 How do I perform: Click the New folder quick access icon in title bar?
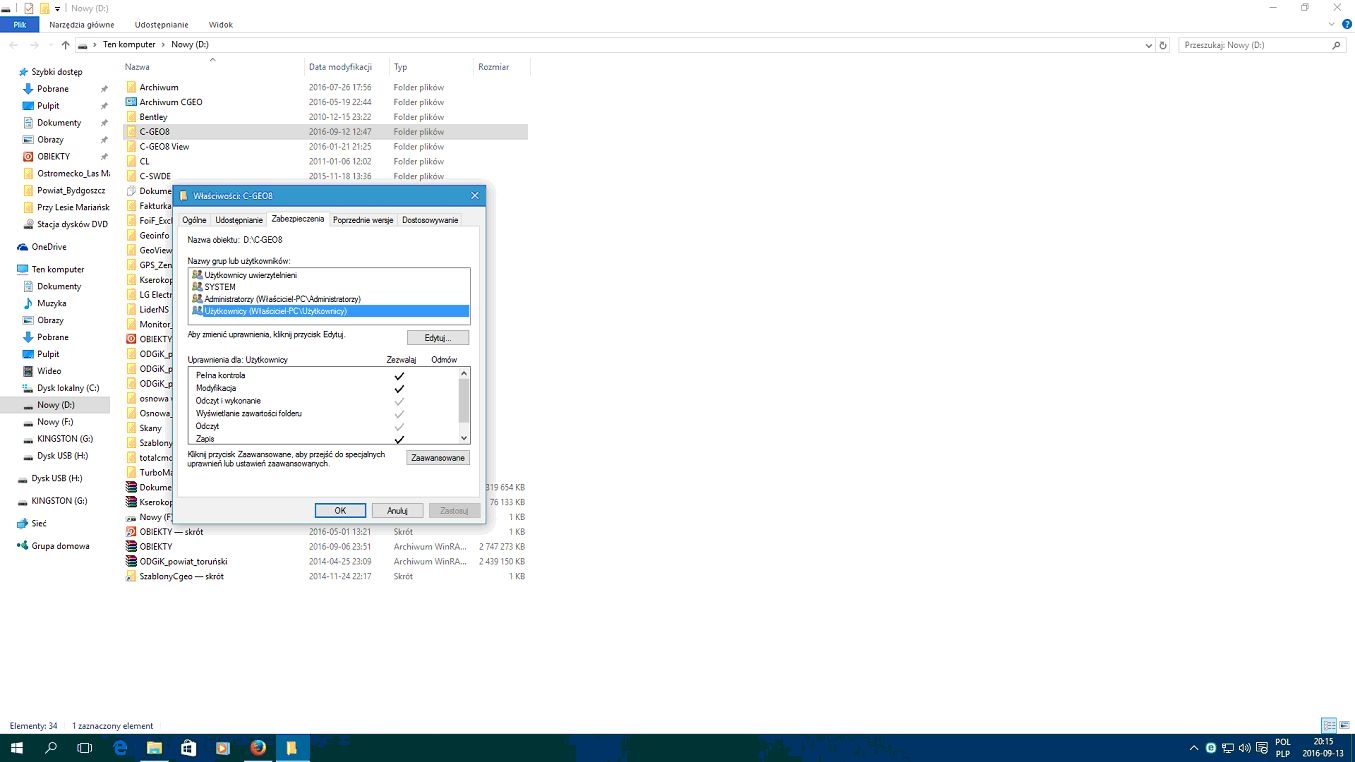coord(44,8)
